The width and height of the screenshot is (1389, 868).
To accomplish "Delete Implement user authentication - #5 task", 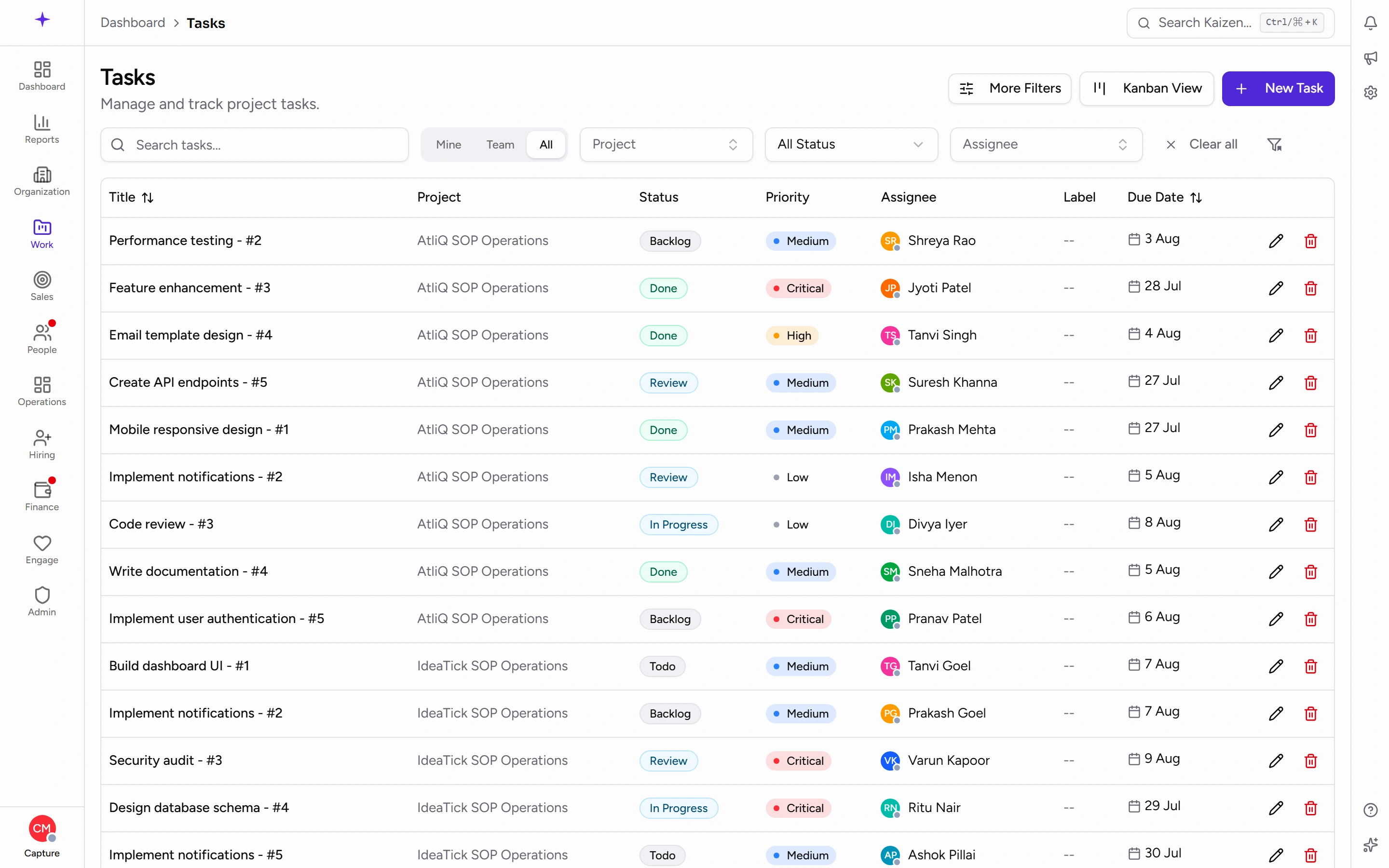I will (1311, 619).
